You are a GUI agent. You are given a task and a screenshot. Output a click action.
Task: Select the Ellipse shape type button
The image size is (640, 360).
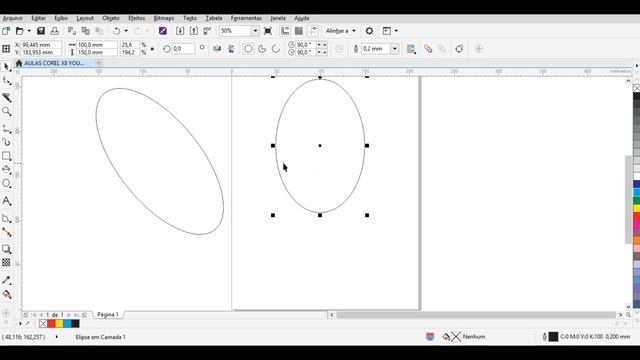coord(248,49)
